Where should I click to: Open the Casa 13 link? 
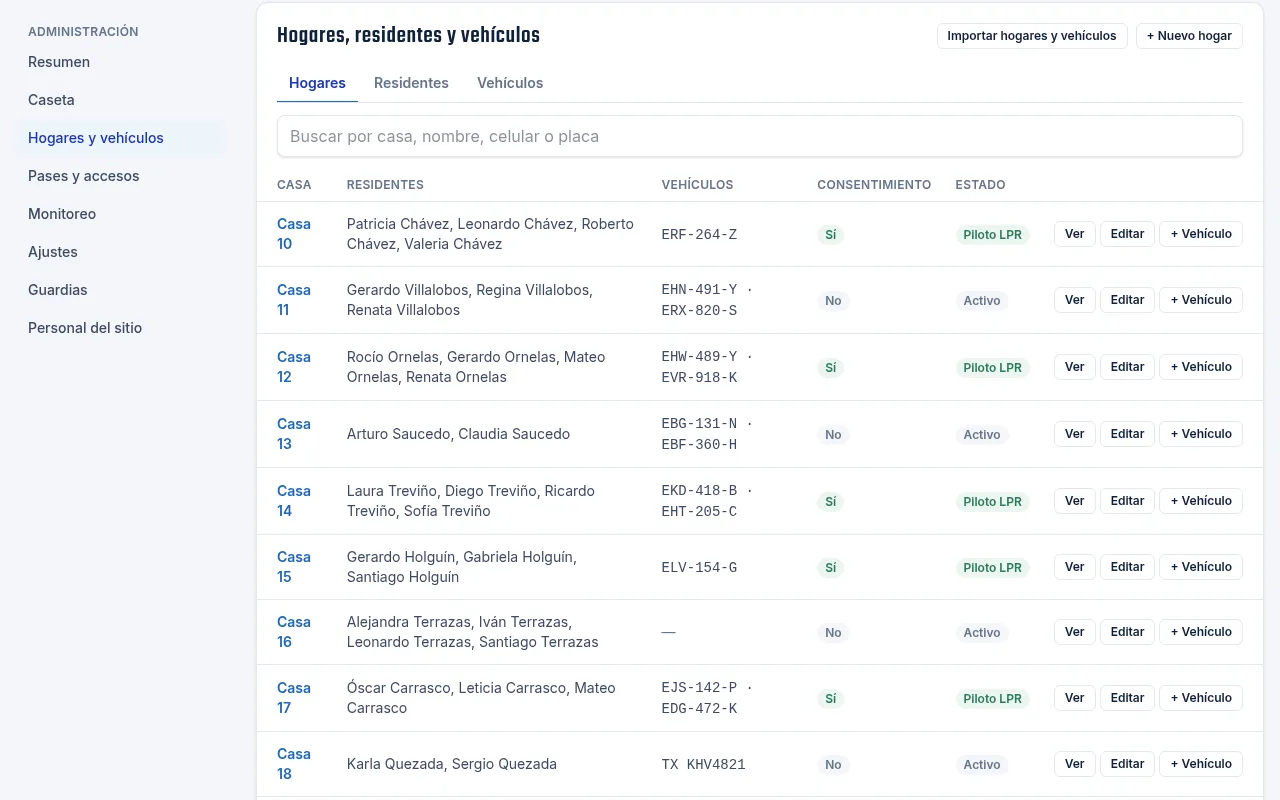(x=294, y=434)
